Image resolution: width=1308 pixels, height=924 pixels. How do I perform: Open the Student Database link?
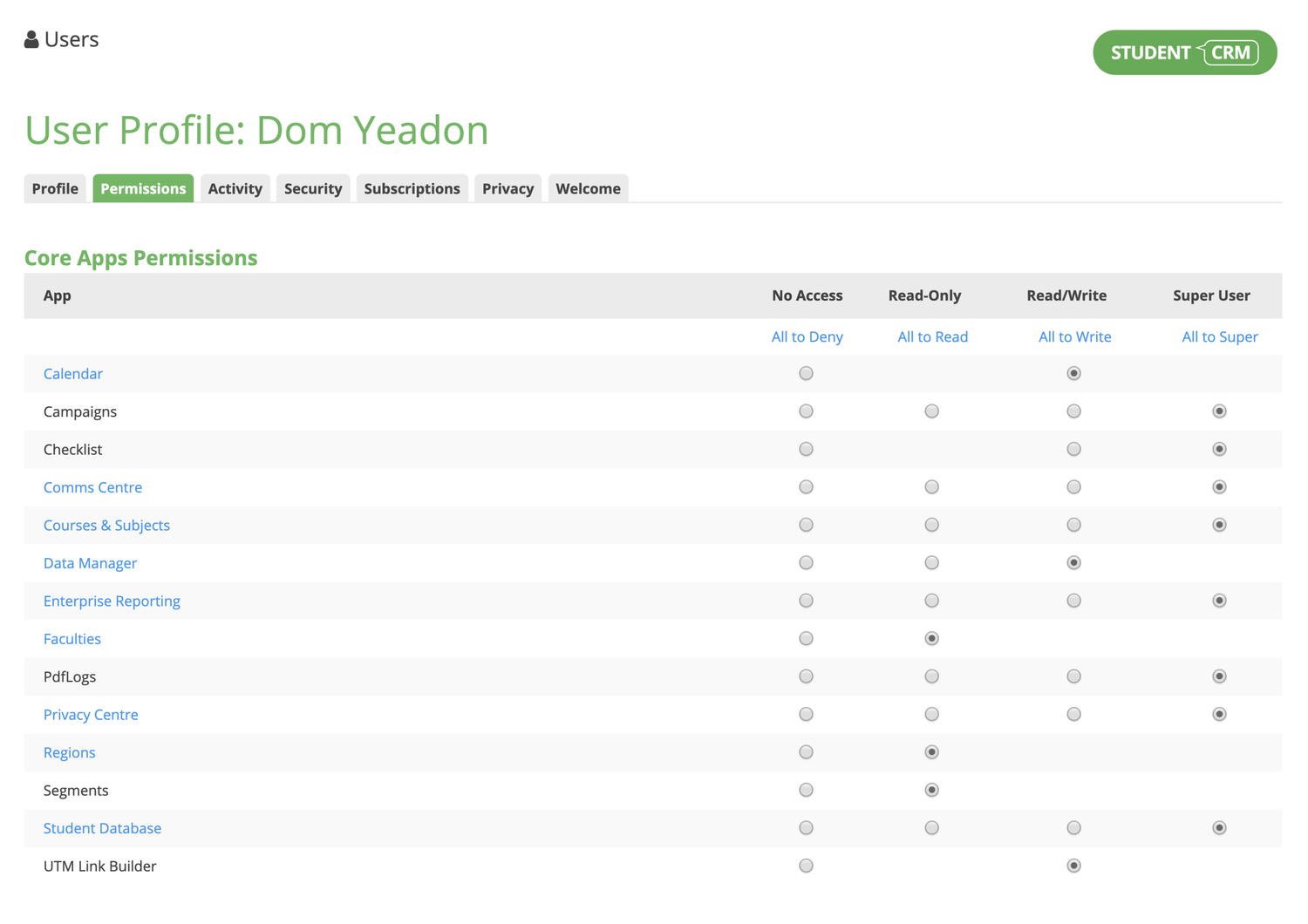click(102, 828)
